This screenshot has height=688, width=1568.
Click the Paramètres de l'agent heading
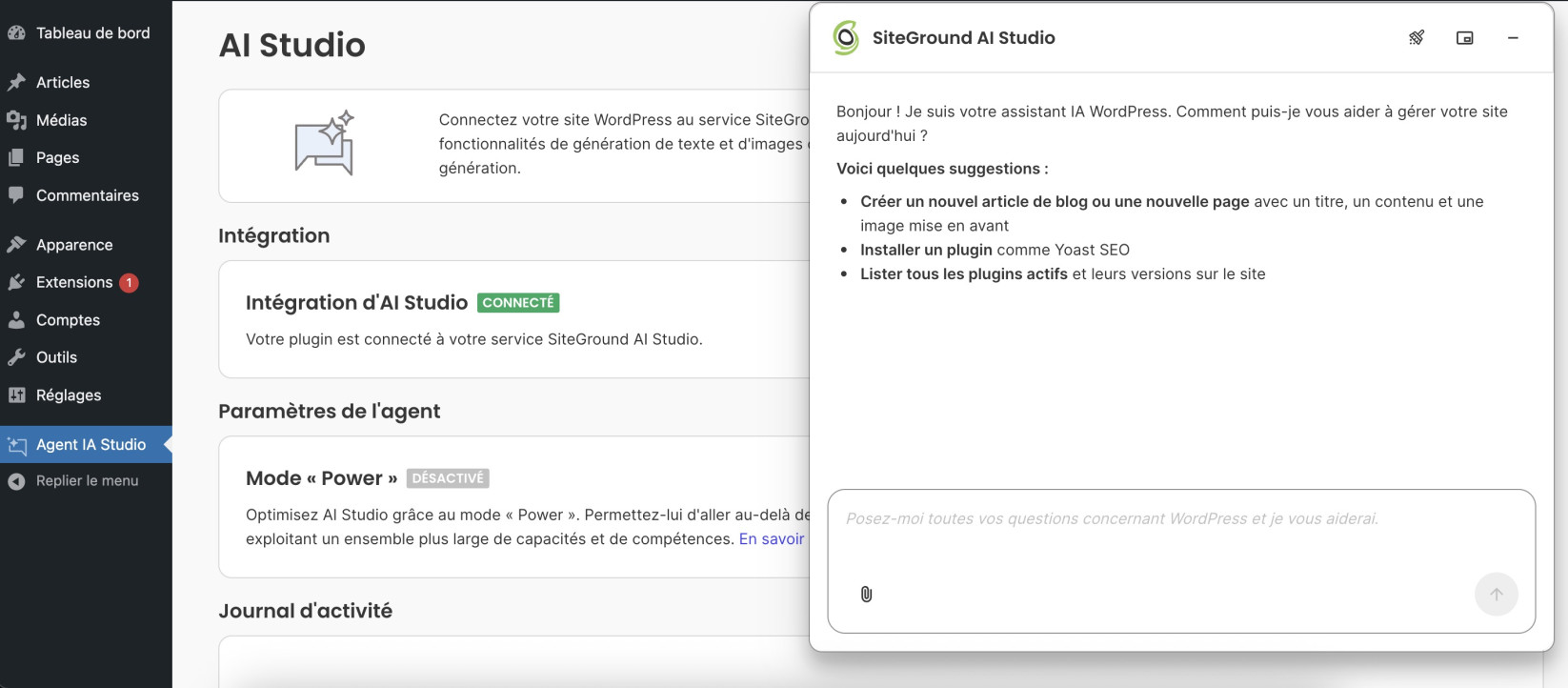tap(329, 412)
